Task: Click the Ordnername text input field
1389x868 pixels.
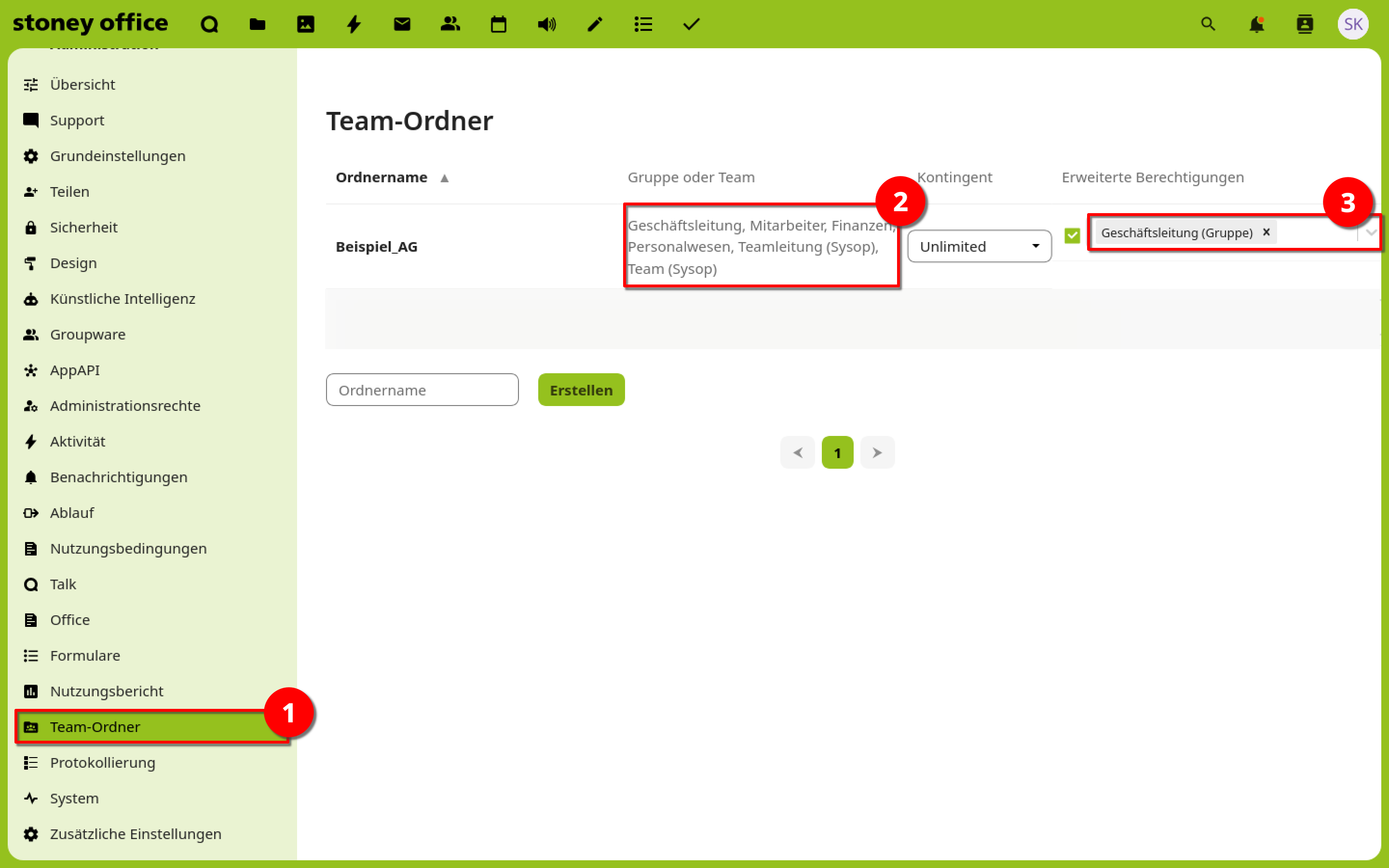Action: pyautogui.click(x=422, y=390)
